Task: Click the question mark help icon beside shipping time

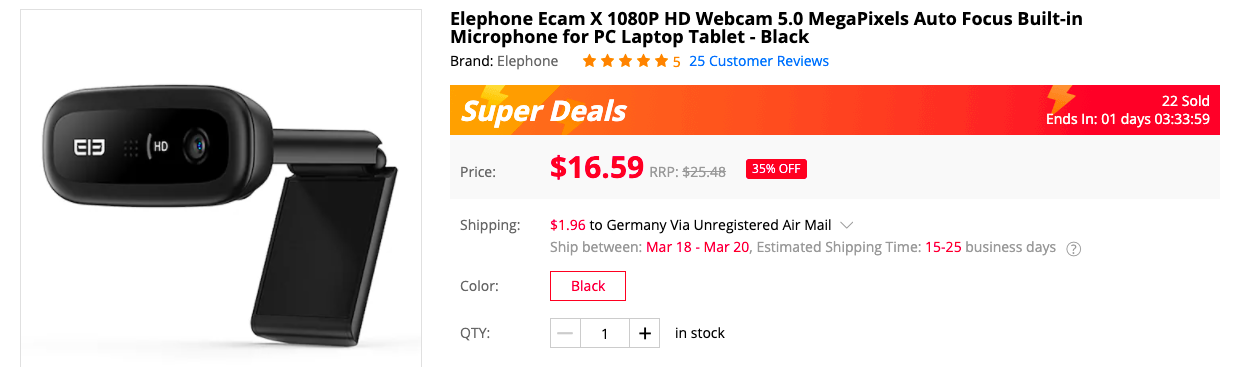Action: (x=1074, y=249)
